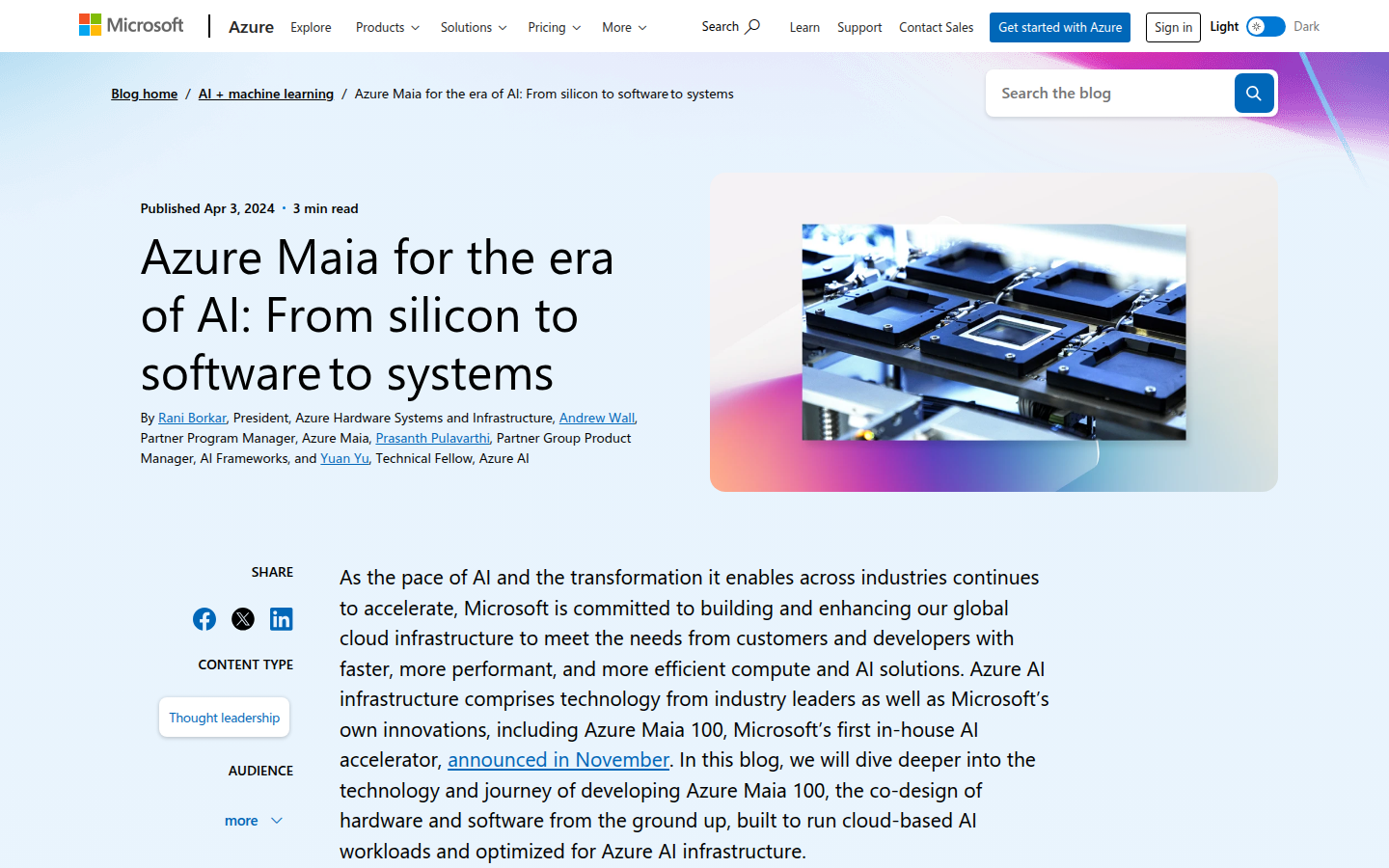Select the Dark theme label
Image resolution: width=1389 pixels, height=868 pixels.
point(1306,27)
